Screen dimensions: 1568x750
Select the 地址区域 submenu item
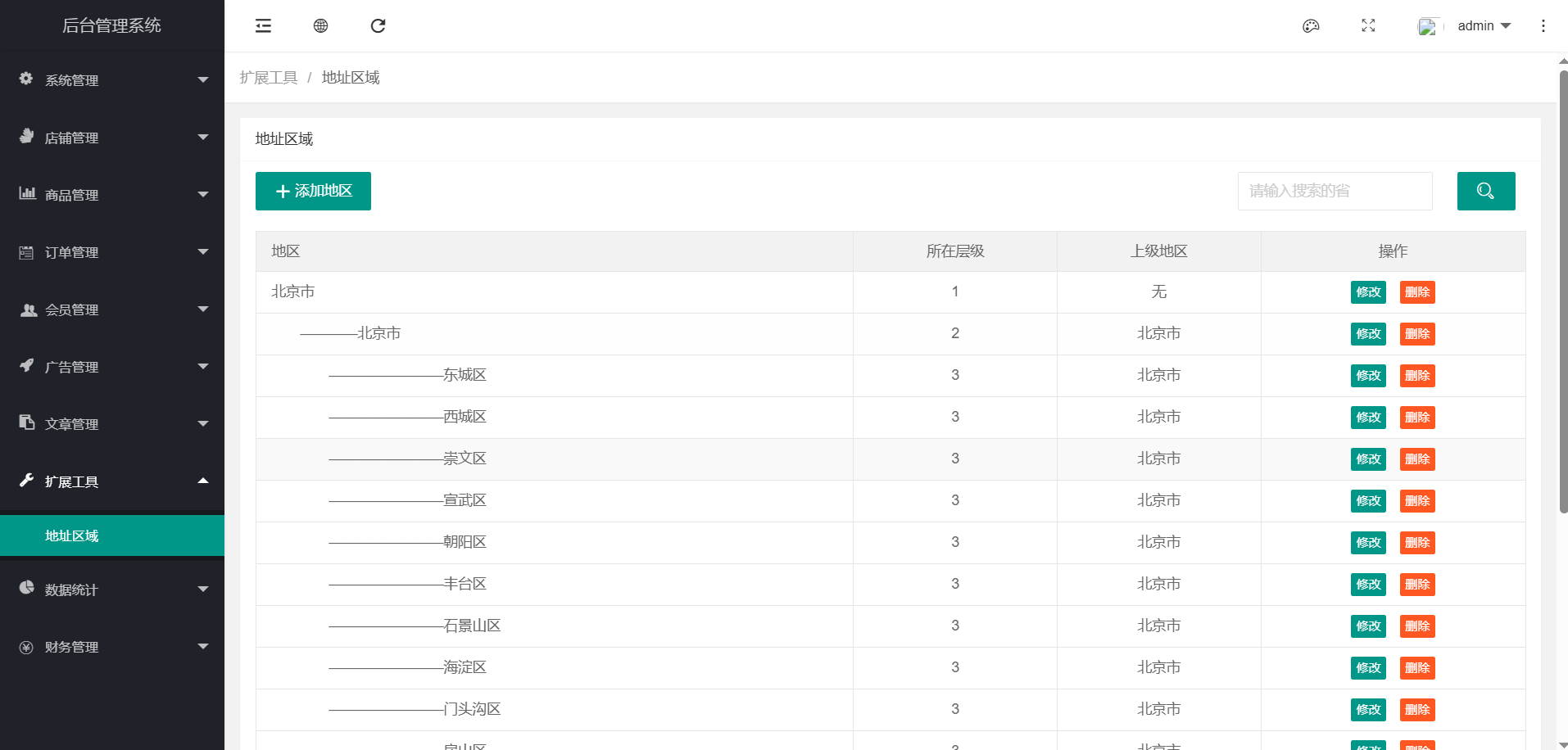[112, 535]
